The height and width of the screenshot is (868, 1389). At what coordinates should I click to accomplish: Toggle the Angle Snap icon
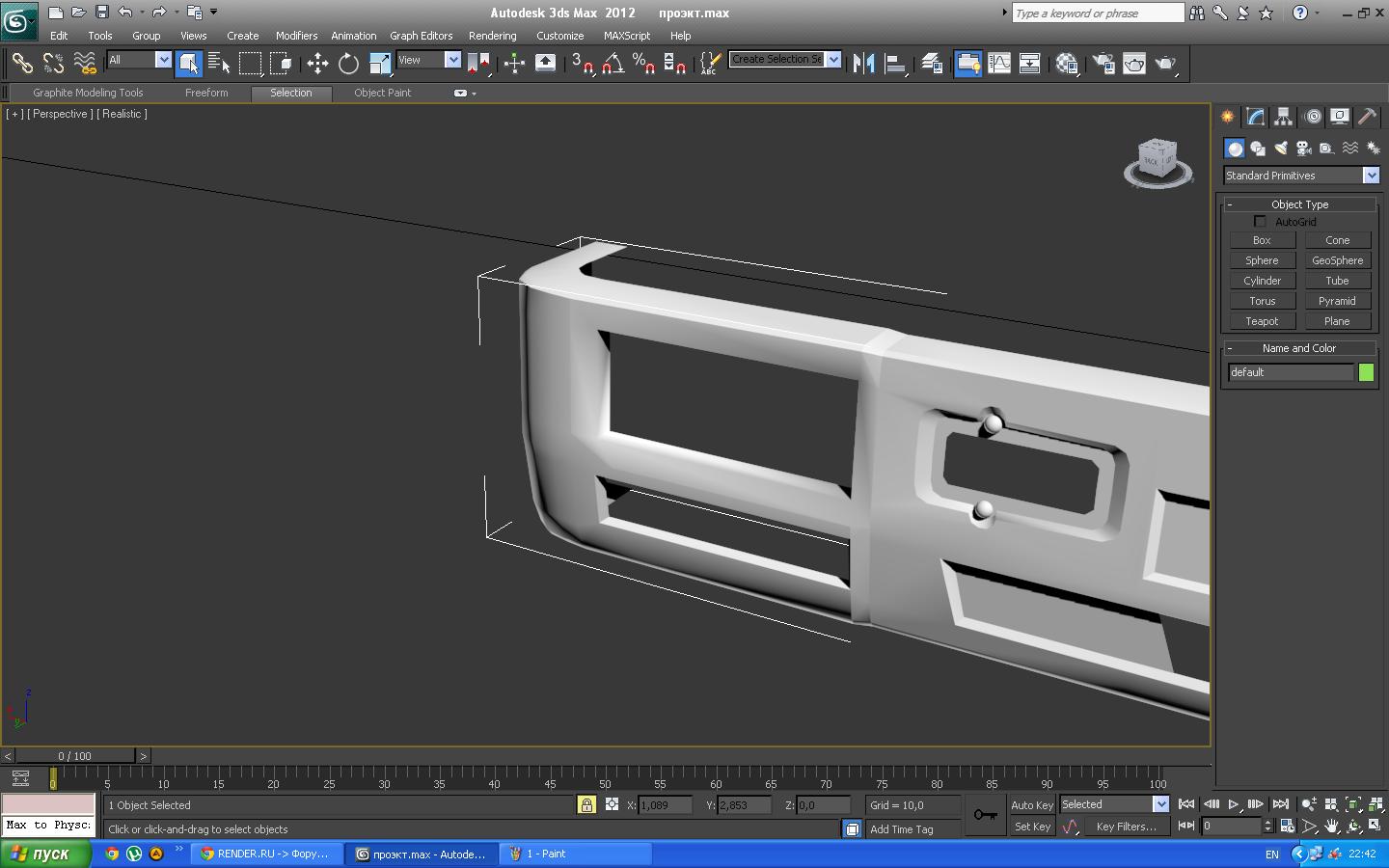pyautogui.click(x=613, y=64)
